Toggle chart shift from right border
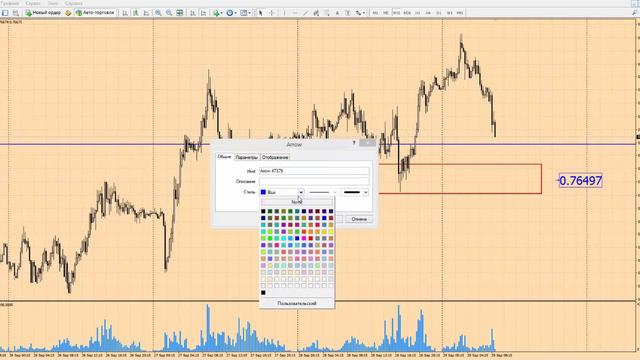Viewport: 640px width, 360px height. [203, 13]
